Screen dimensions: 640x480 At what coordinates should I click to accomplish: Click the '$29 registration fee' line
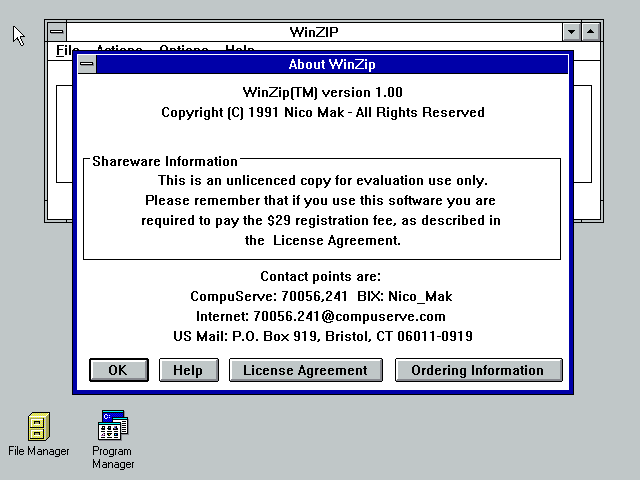[x=321, y=220]
